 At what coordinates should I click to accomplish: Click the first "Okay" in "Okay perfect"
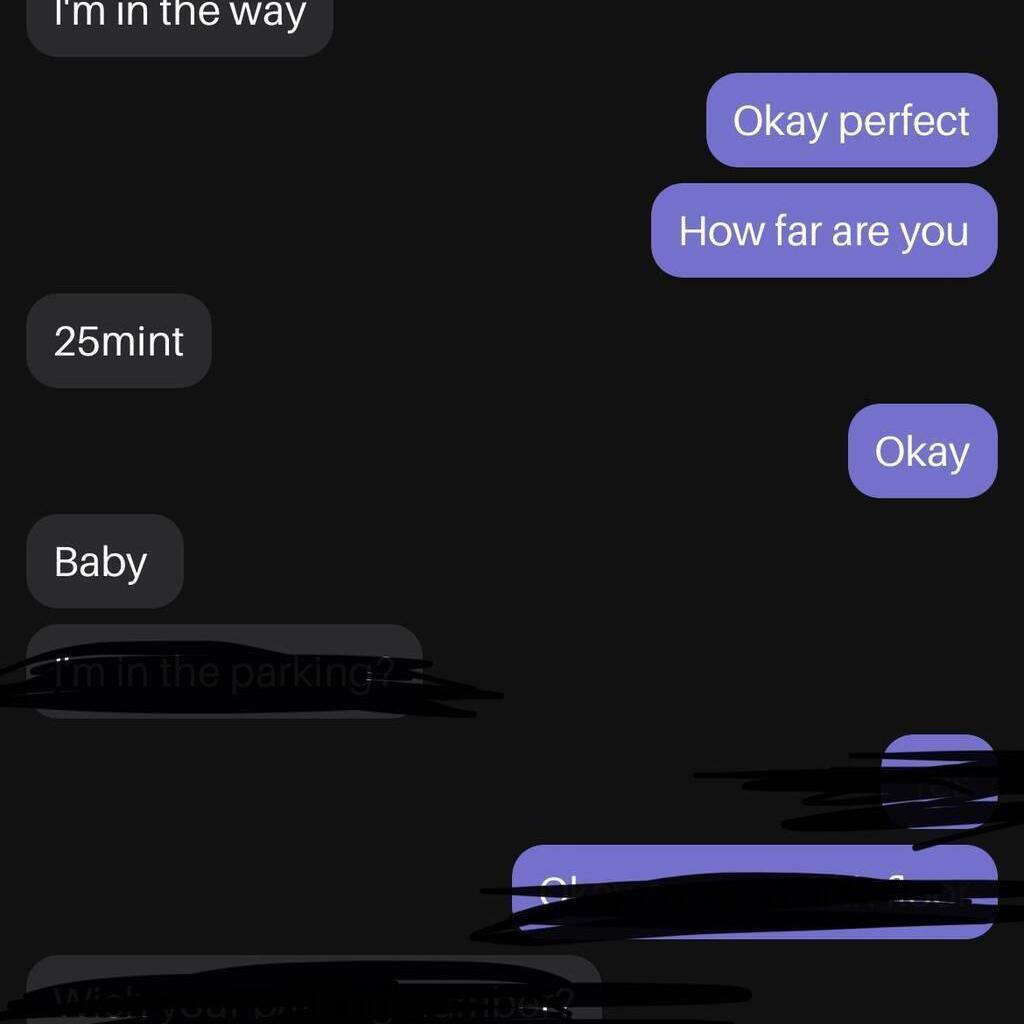click(x=780, y=121)
